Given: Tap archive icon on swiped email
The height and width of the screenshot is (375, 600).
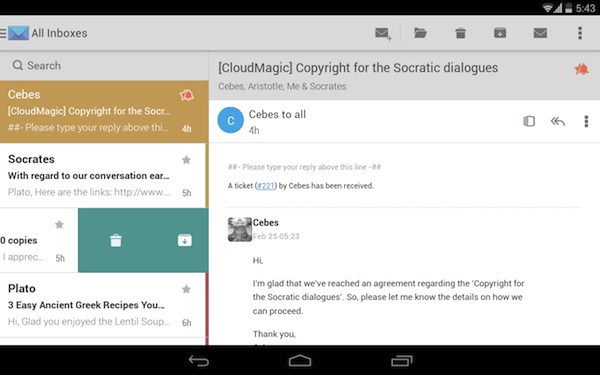Looking at the screenshot, I should [x=185, y=240].
